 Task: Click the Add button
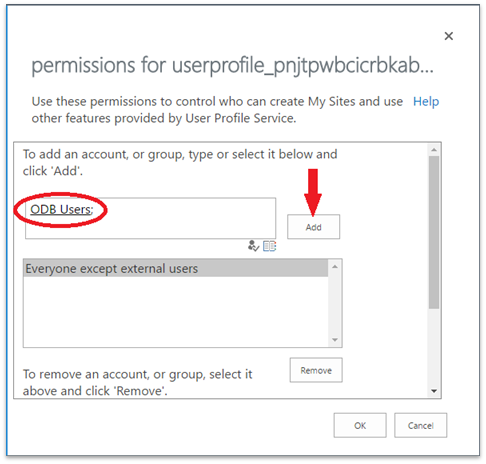[x=313, y=227]
